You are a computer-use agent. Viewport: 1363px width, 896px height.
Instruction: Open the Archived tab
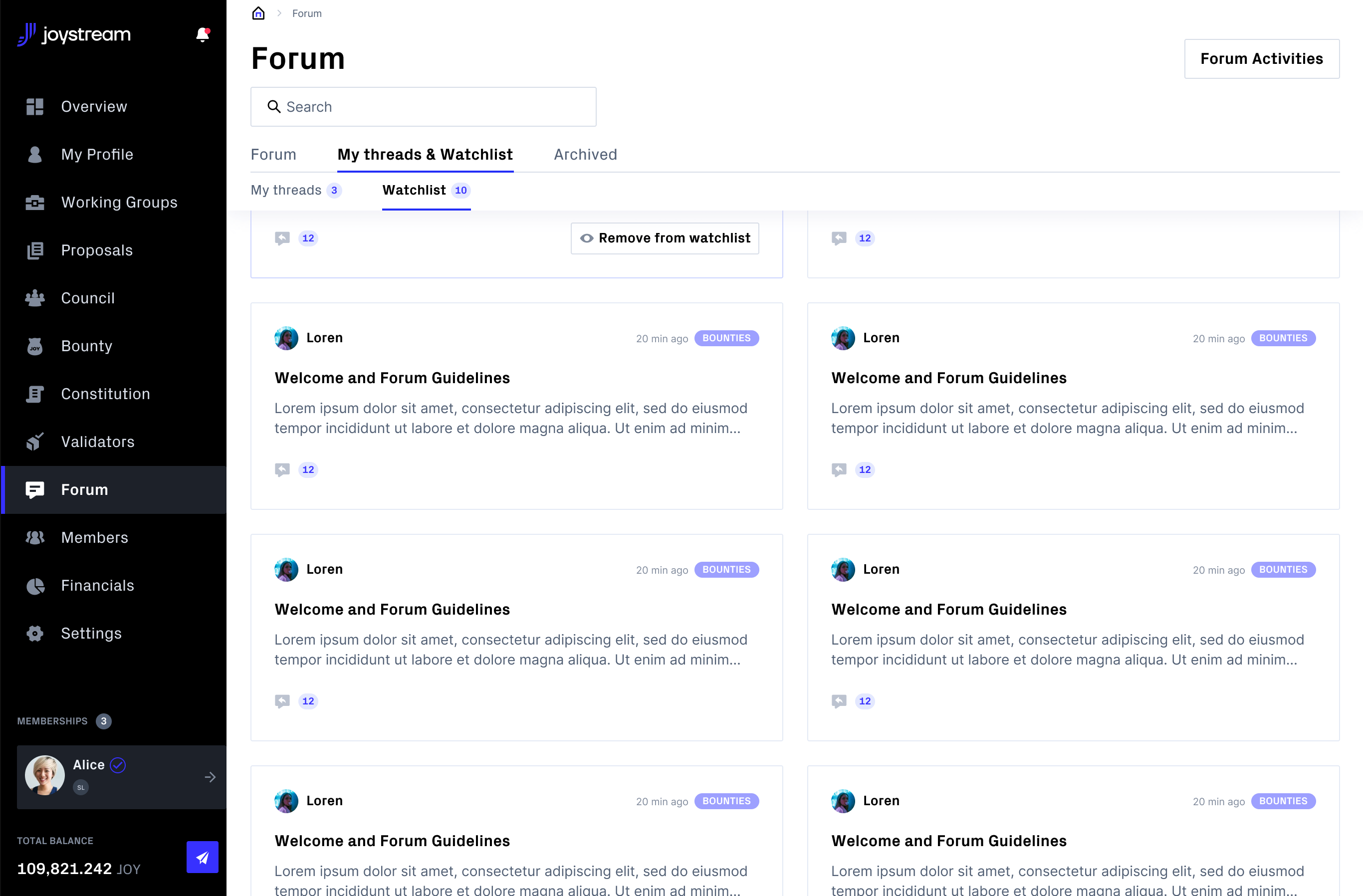tap(585, 155)
